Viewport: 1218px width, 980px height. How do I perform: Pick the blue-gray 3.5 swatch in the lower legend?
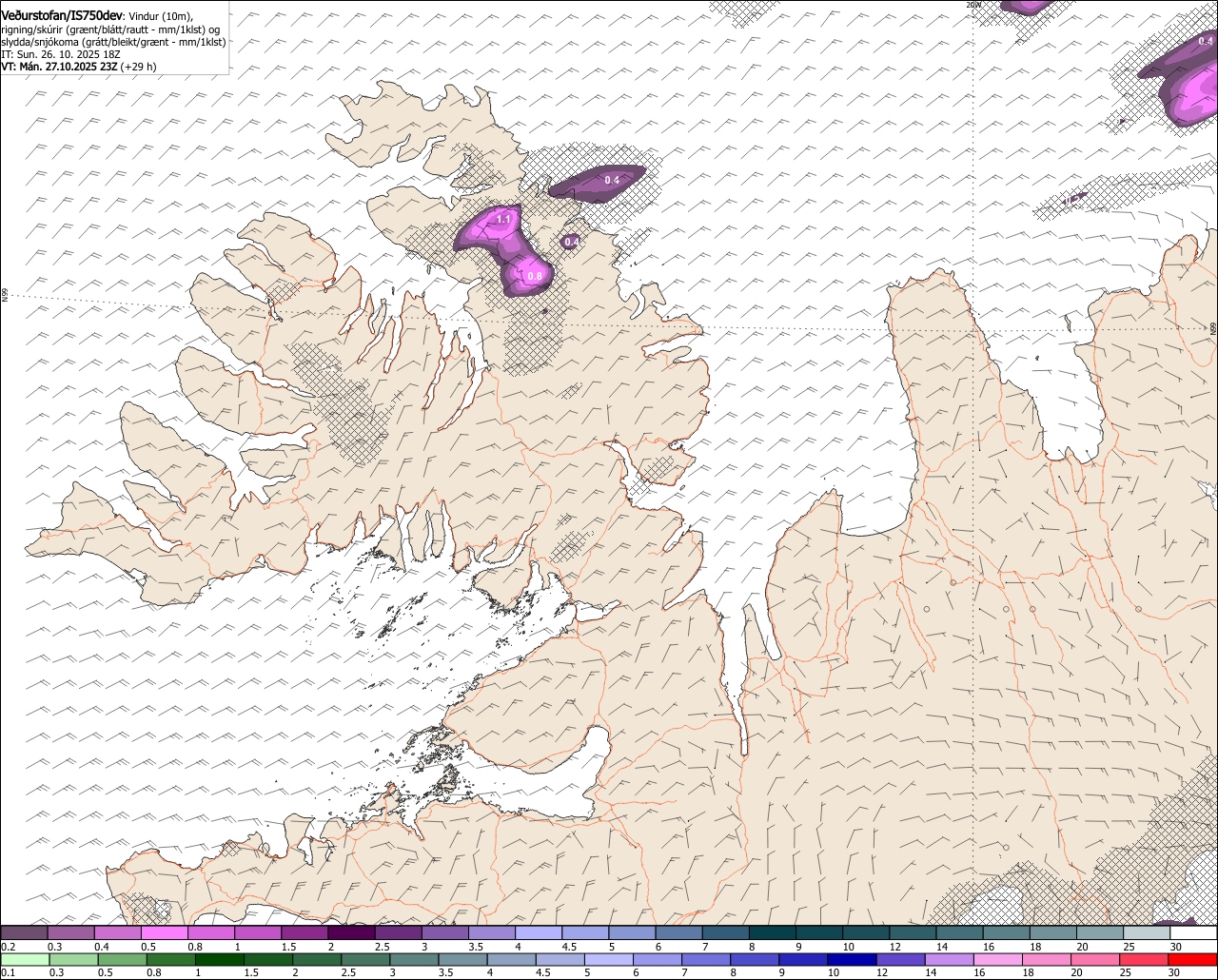click(464, 959)
